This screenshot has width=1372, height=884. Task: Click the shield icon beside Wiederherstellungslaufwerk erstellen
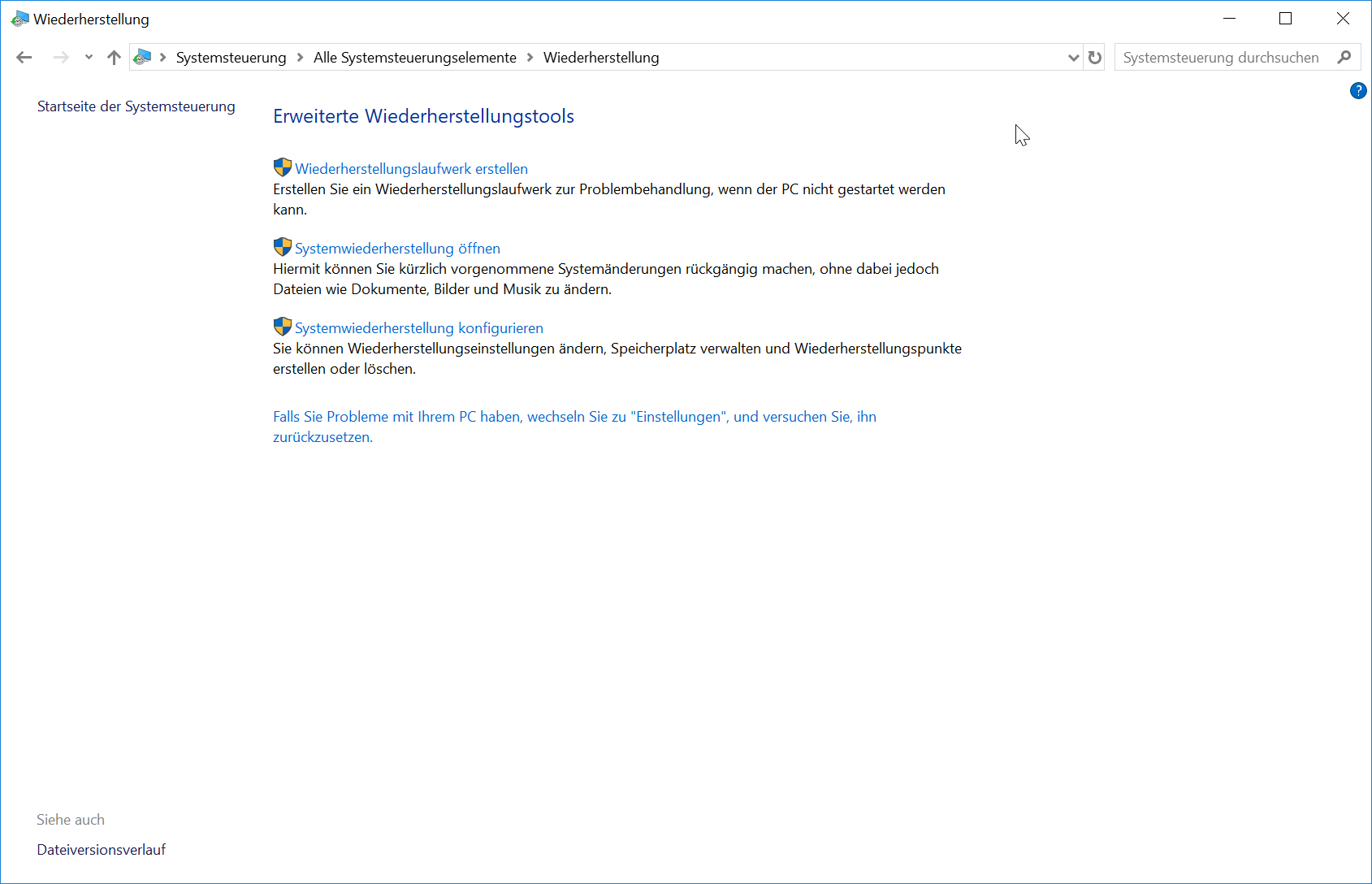283,167
